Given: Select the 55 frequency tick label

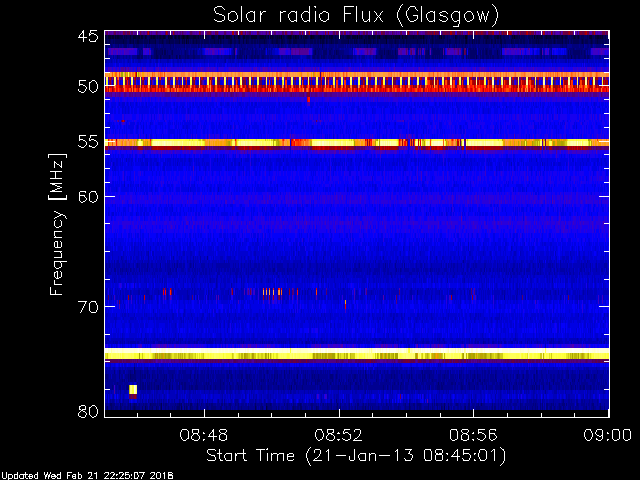Looking at the screenshot, I should (x=88, y=142).
